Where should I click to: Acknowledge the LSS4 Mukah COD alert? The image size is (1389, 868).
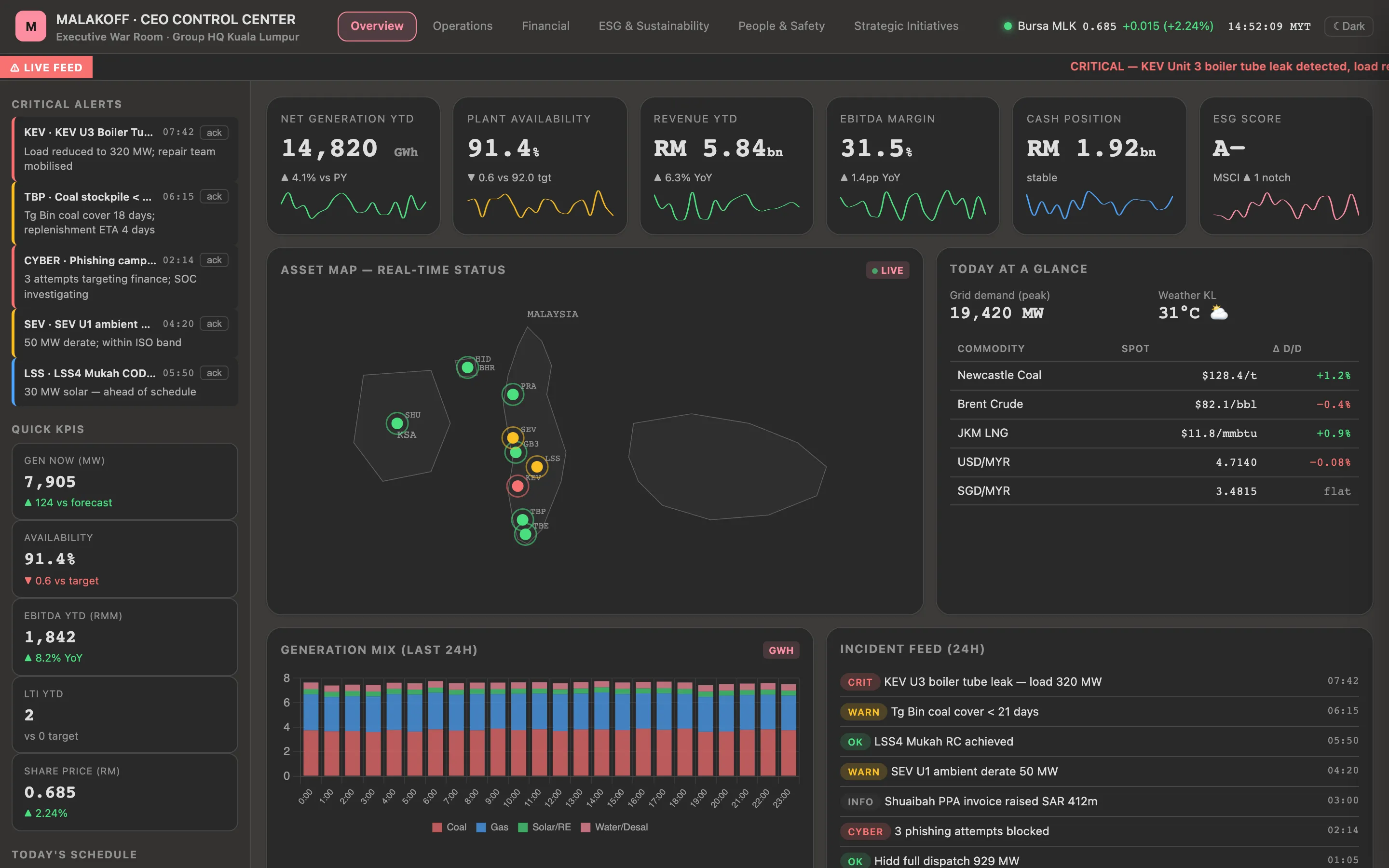214,373
